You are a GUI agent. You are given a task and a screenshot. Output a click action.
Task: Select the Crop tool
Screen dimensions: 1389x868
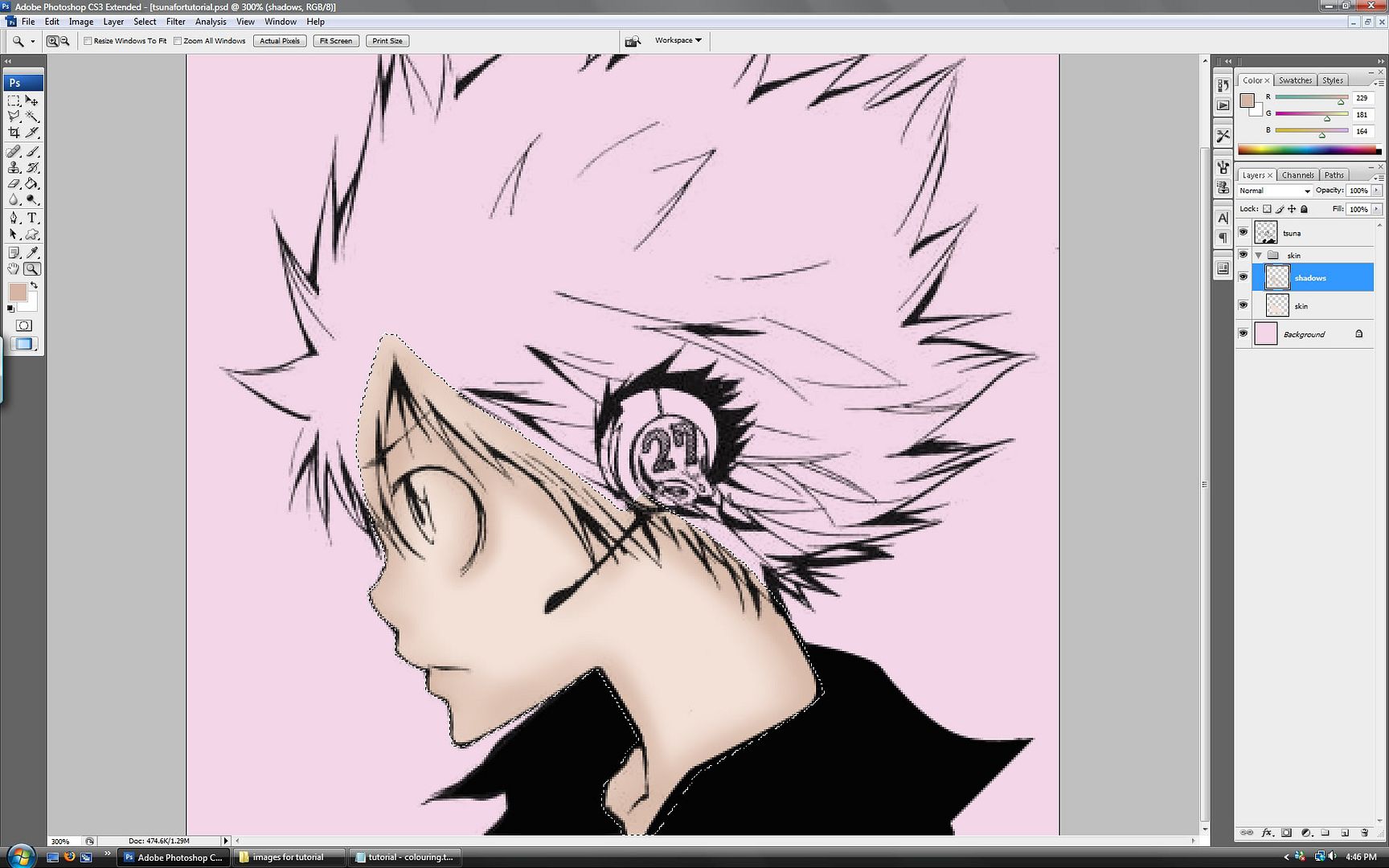pyautogui.click(x=14, y=133)
